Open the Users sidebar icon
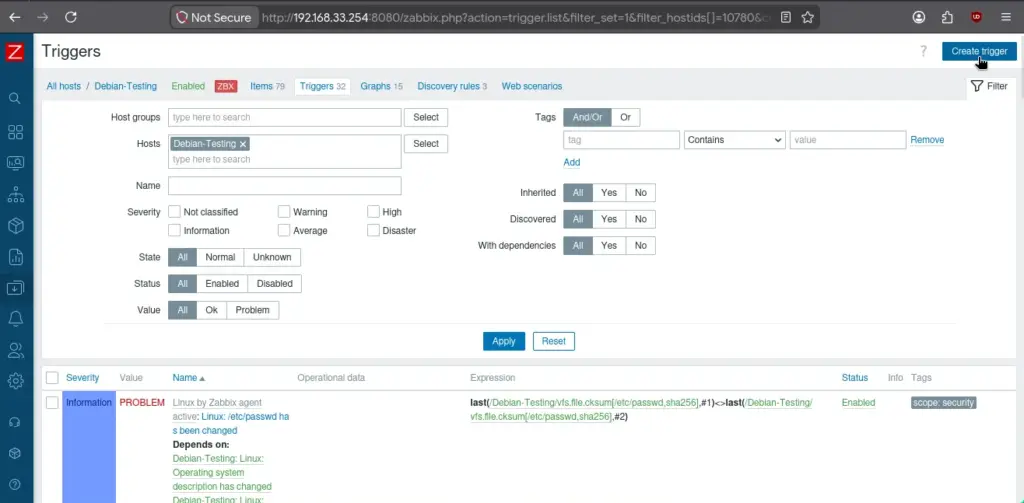Screen dimensions: 1024x503 [15, 349]
